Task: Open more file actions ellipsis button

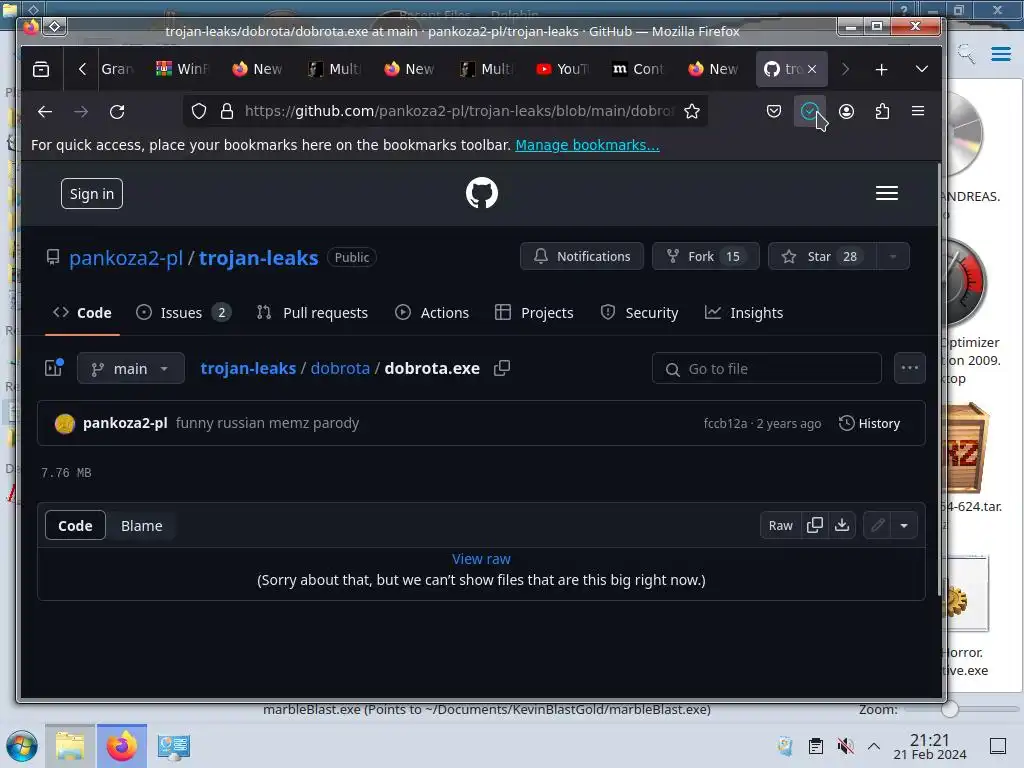Action: click(x=909, y=368)
